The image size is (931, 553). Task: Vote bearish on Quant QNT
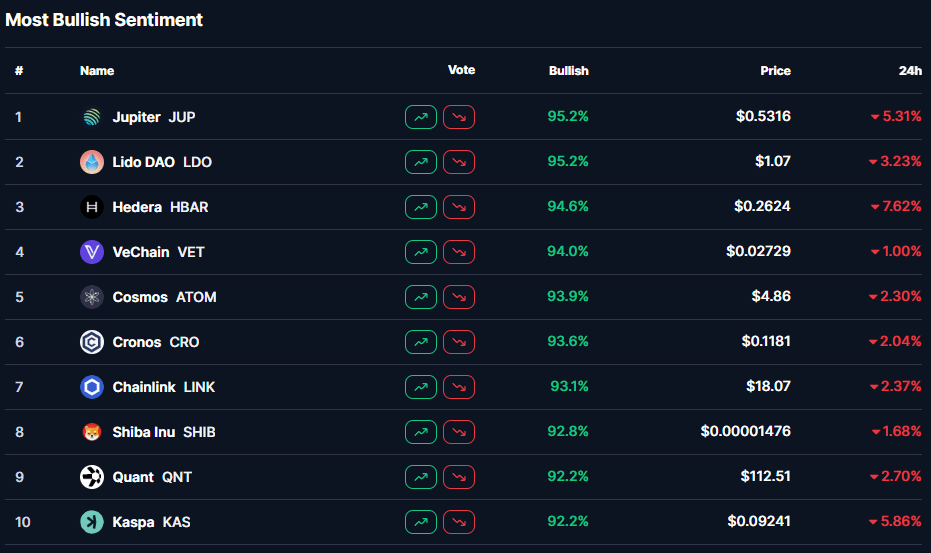tap(459, 477)
